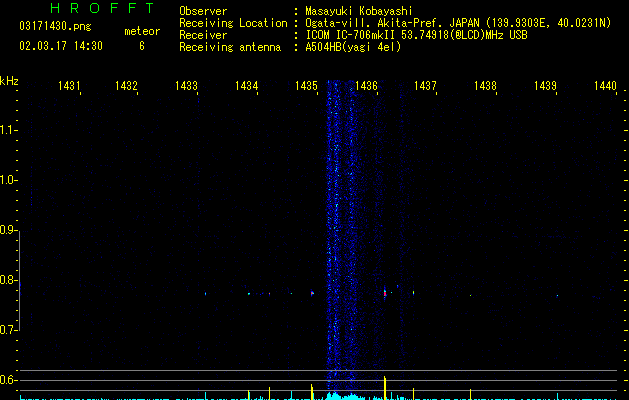The height and width of the screenshot is (400, 629).
Task: Select the ICOM IC-706mkII receiver value
Action: pyautogui.click(x=416, y=35)
